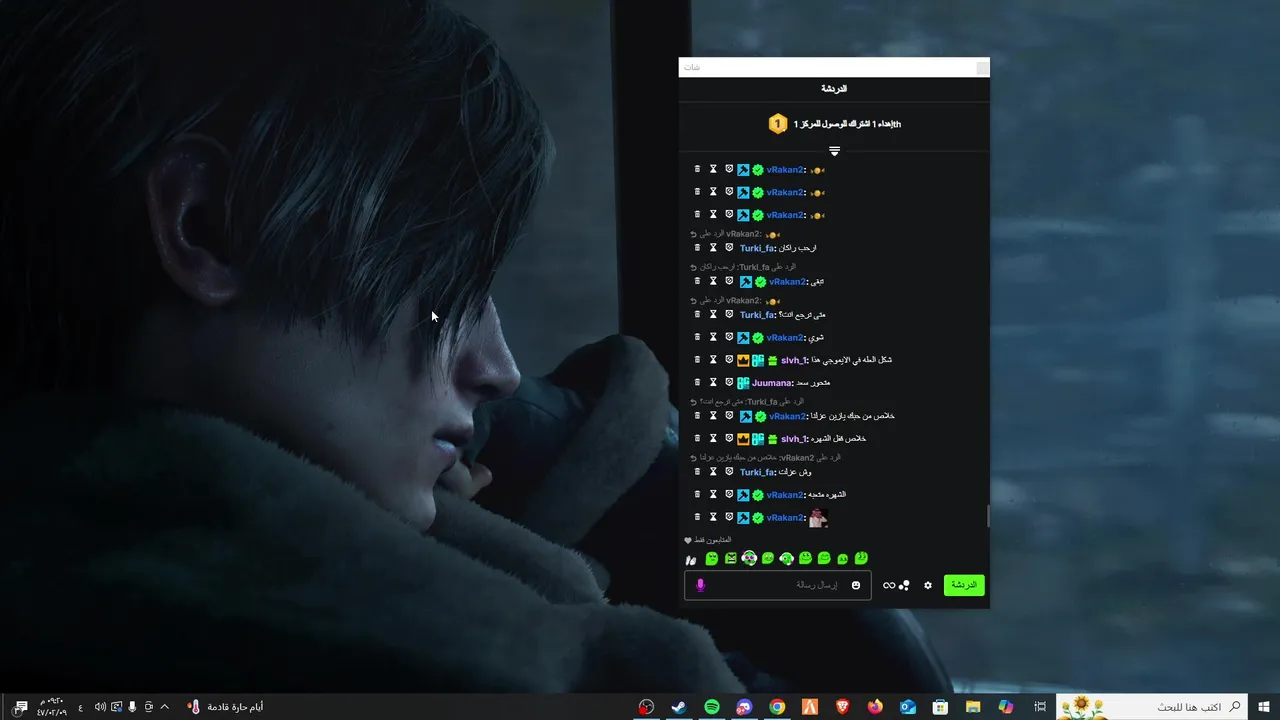The width and height of the screenshot is (1280, 720).
Task: Click the gold number 1 leaderboard badge
Action: click(x=778, y=124)
